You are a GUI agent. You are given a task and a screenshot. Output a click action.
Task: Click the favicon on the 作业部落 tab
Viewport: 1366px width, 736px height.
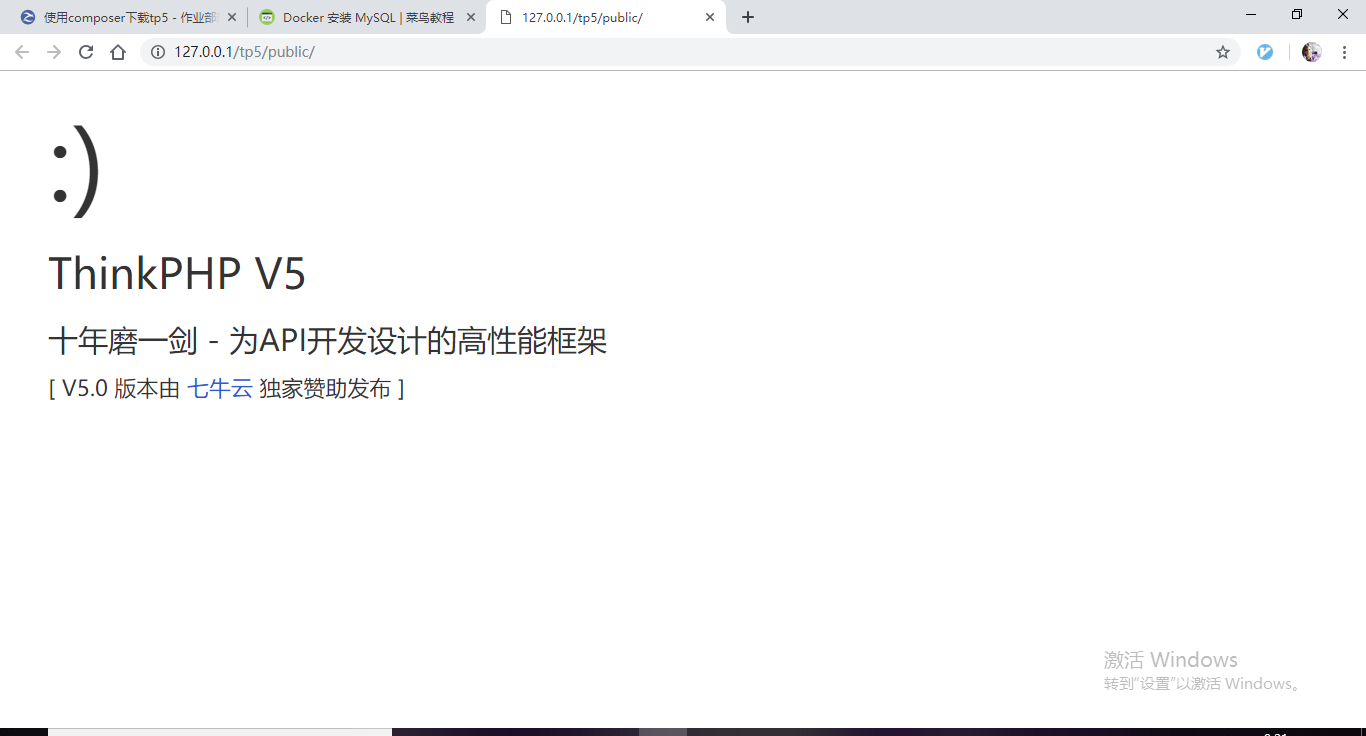click(29, 17)
